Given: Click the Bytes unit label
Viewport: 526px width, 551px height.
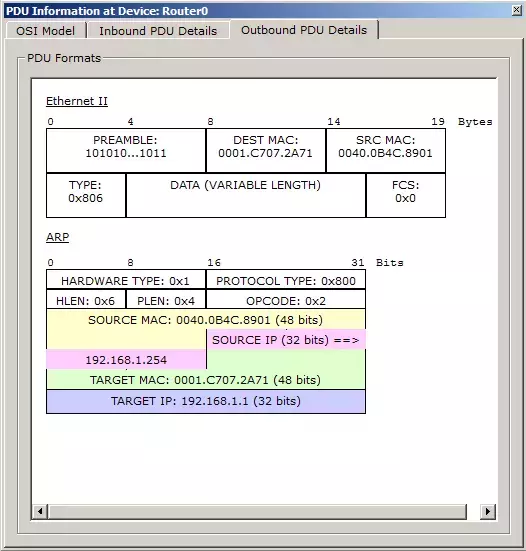Looking at the screenshot, I should point(475,122).
